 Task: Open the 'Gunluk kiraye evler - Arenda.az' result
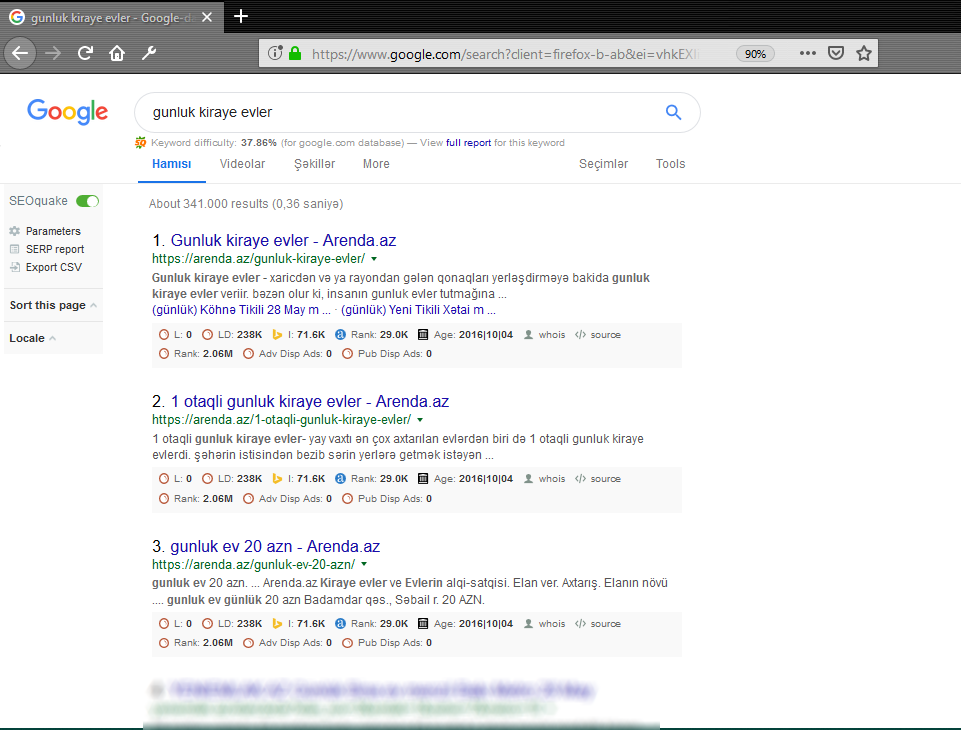(283, 241)
